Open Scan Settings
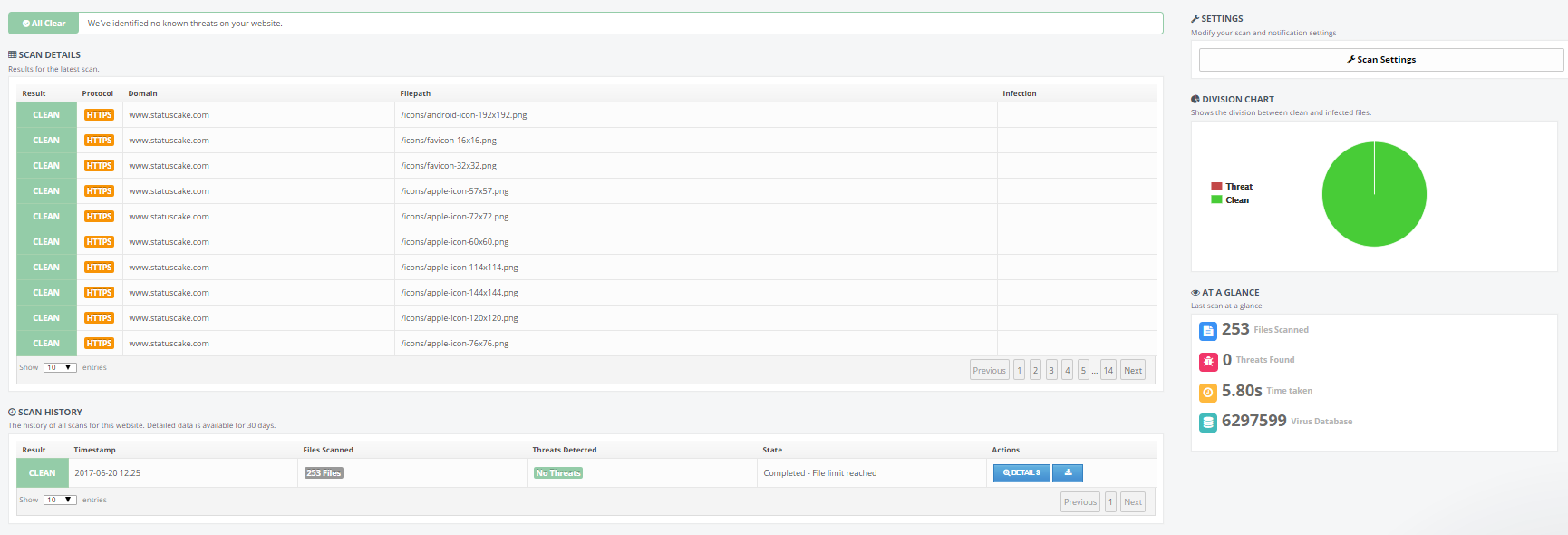This screenshot has width=1568, height=535. click(1380, 60)
